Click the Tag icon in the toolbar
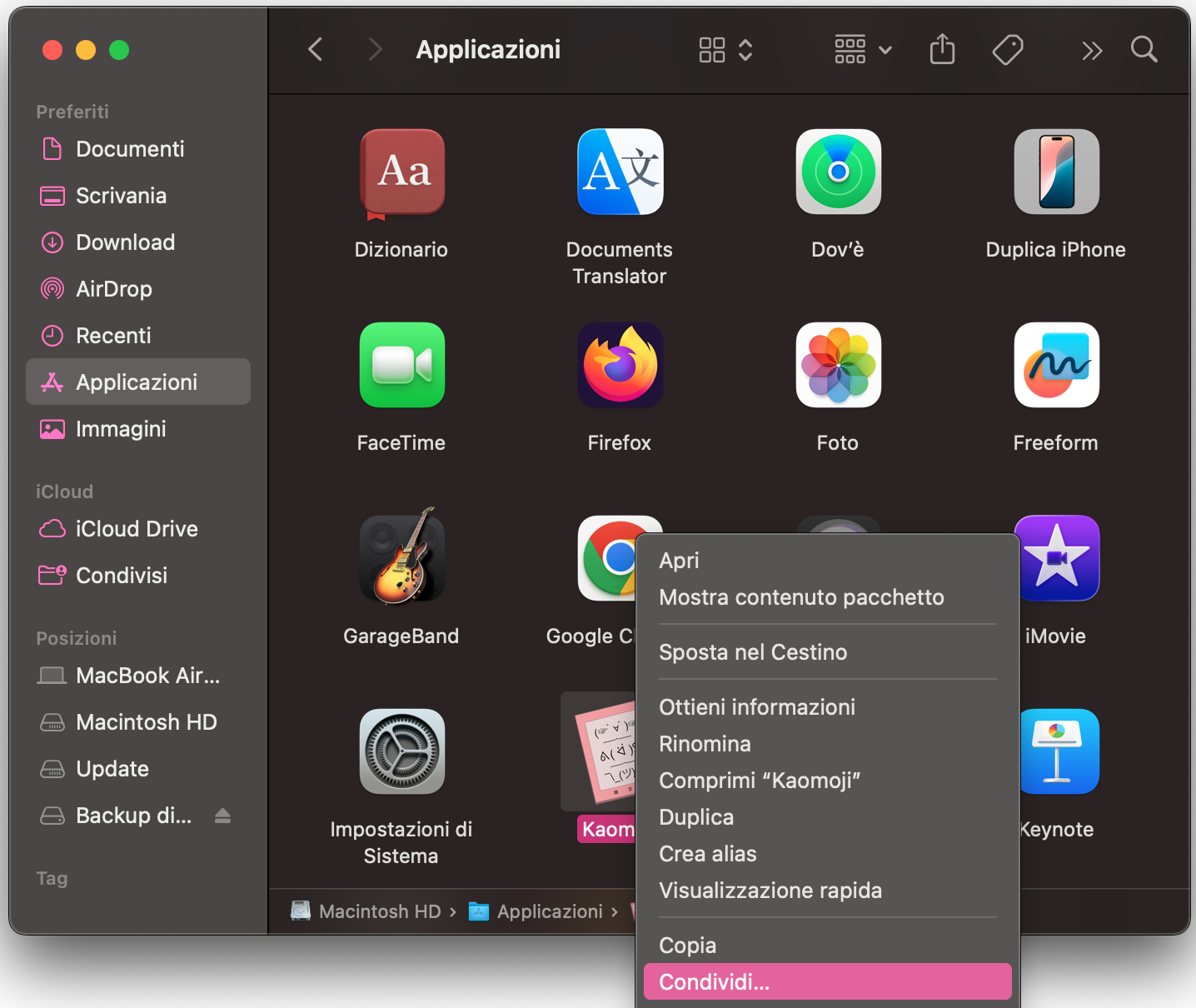The width and height of the screenshot is (1196, 1008). (1008, 49)
